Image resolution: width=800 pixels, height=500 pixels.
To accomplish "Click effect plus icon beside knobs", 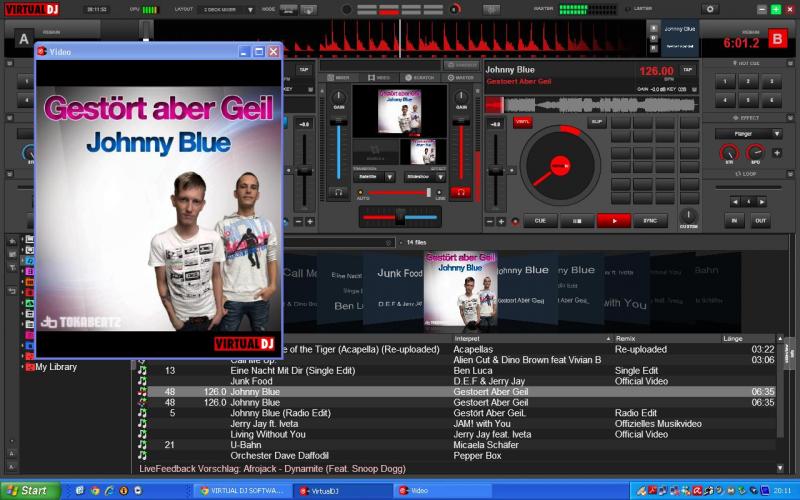I will (x=777, y=153).
